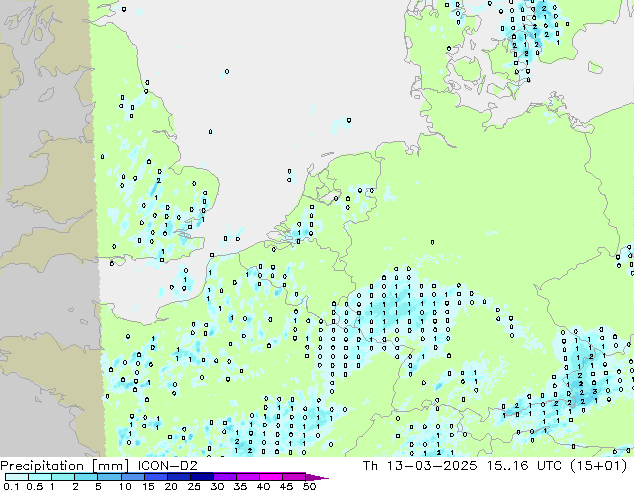The image size is (634, 490).
Task: Click the legend scale label '40'
Action: click(x=263, y=486)
